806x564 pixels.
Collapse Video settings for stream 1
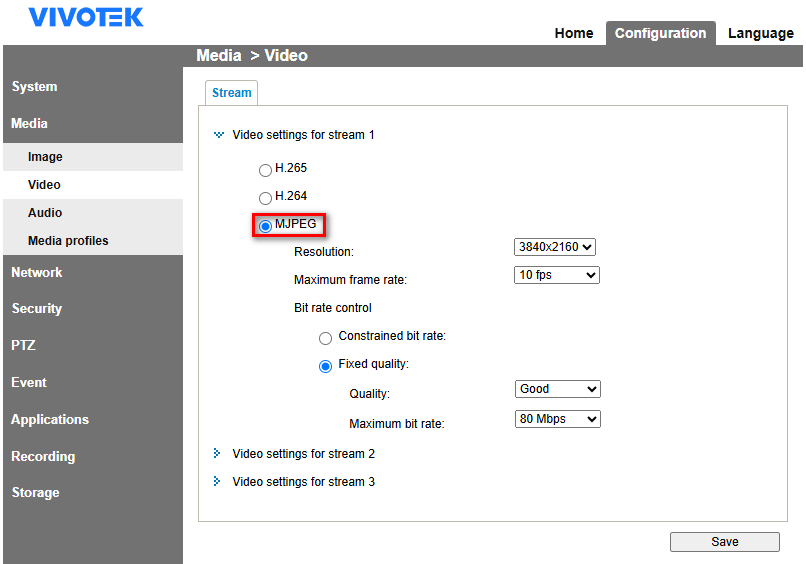tap(219, 135)
